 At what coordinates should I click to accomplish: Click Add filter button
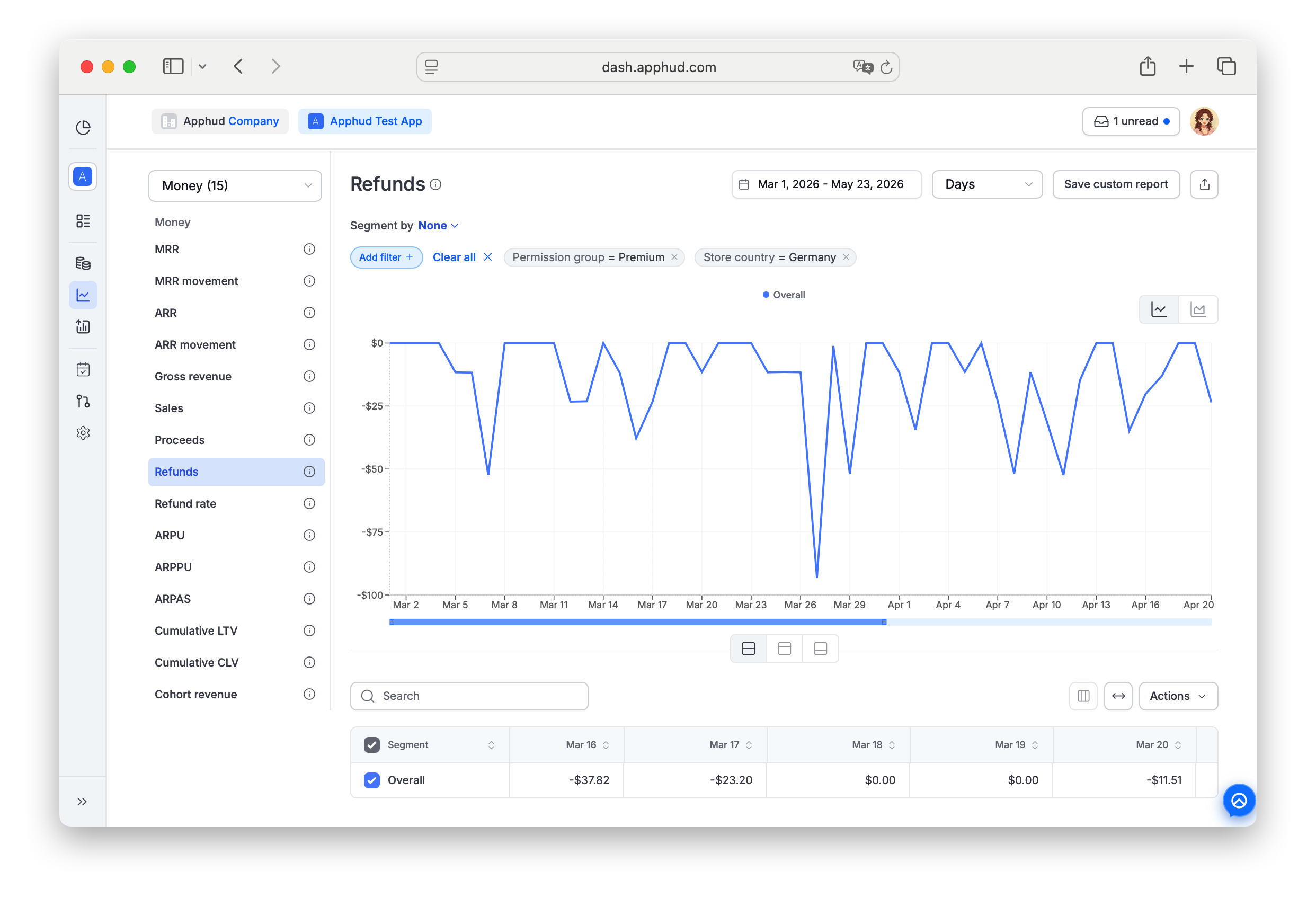click(x=386, y=257)
